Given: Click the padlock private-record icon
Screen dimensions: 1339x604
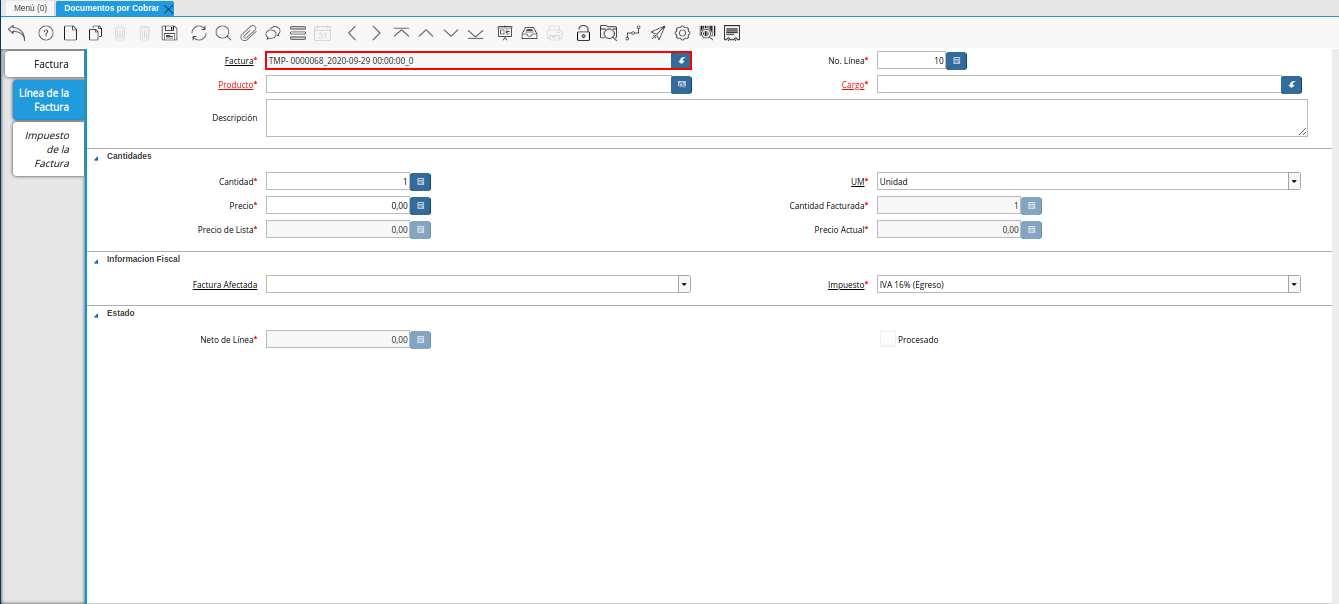Looking at the screenshot, I should tap(584, 33).
